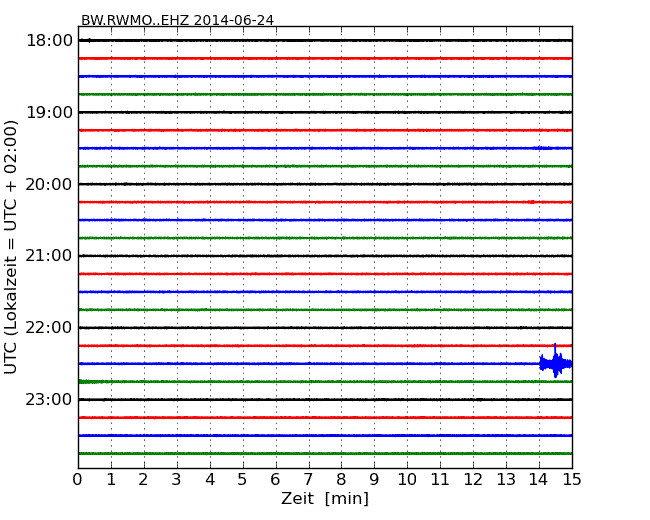This screenshot has width=650, height=520.
Task: Click x-axis tick label 11
Action: pos(440,479)
